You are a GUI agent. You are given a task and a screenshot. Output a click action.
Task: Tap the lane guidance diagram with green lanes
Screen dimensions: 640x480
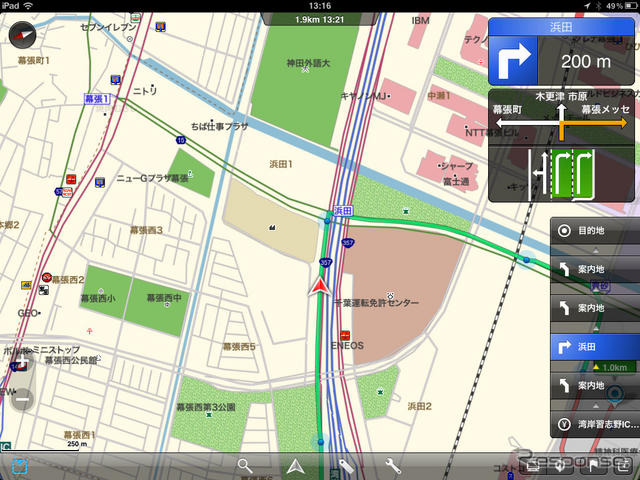(562, 175)
